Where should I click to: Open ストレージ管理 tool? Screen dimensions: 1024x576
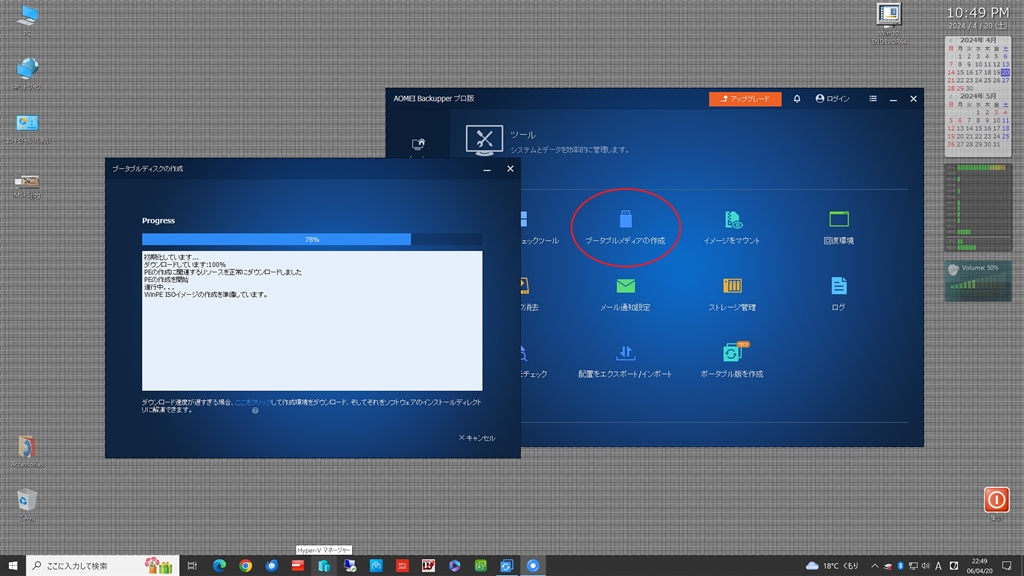pyautogui.click(x=731, y=294)
